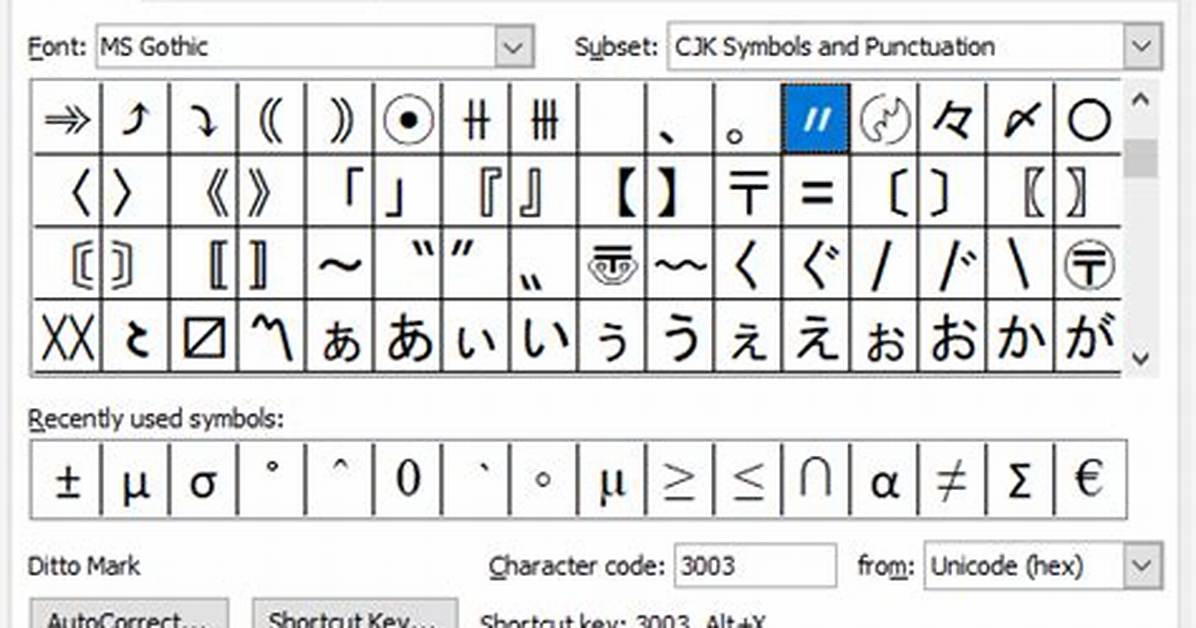Choose the part alternation mark 〽
The width and height of the screenshot is (1196, 628).
click(271, 337)
